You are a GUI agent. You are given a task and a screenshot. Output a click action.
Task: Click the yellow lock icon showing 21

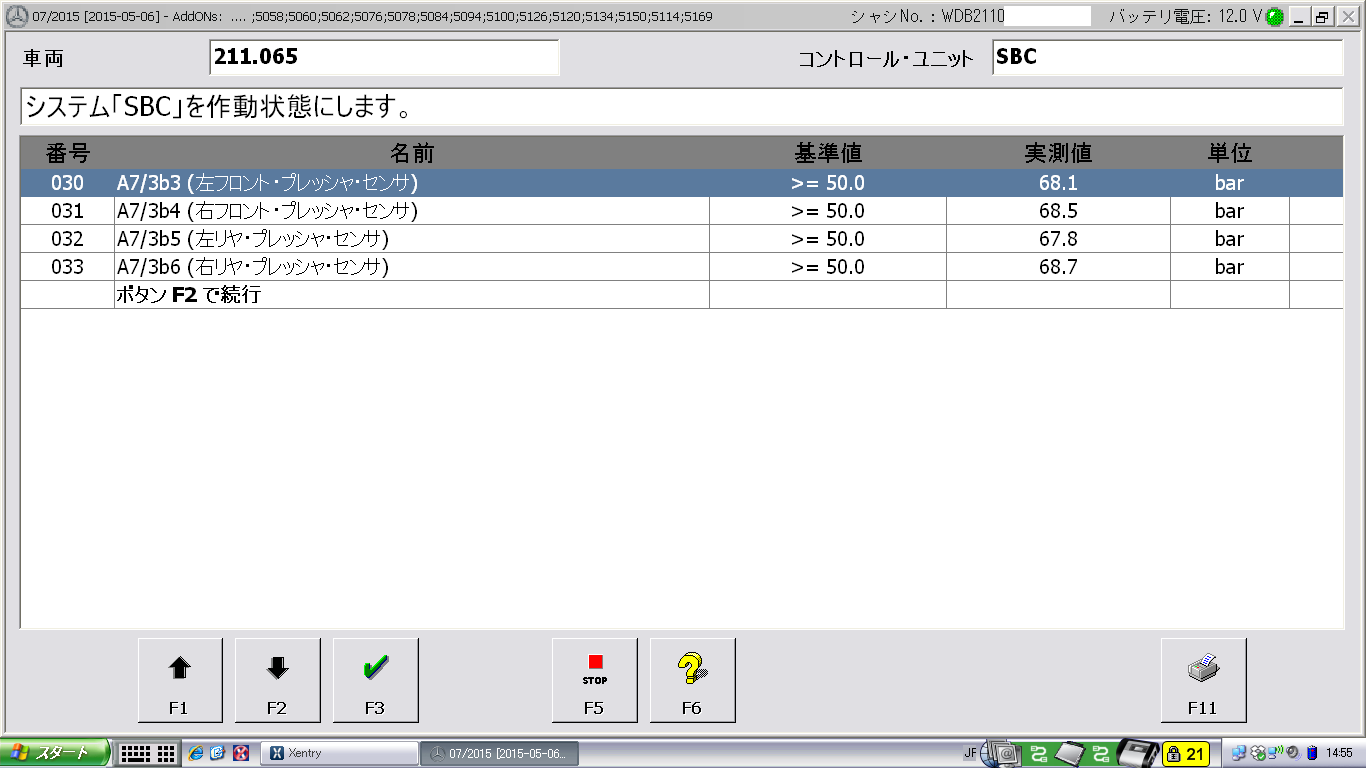tap(1185, 753)
